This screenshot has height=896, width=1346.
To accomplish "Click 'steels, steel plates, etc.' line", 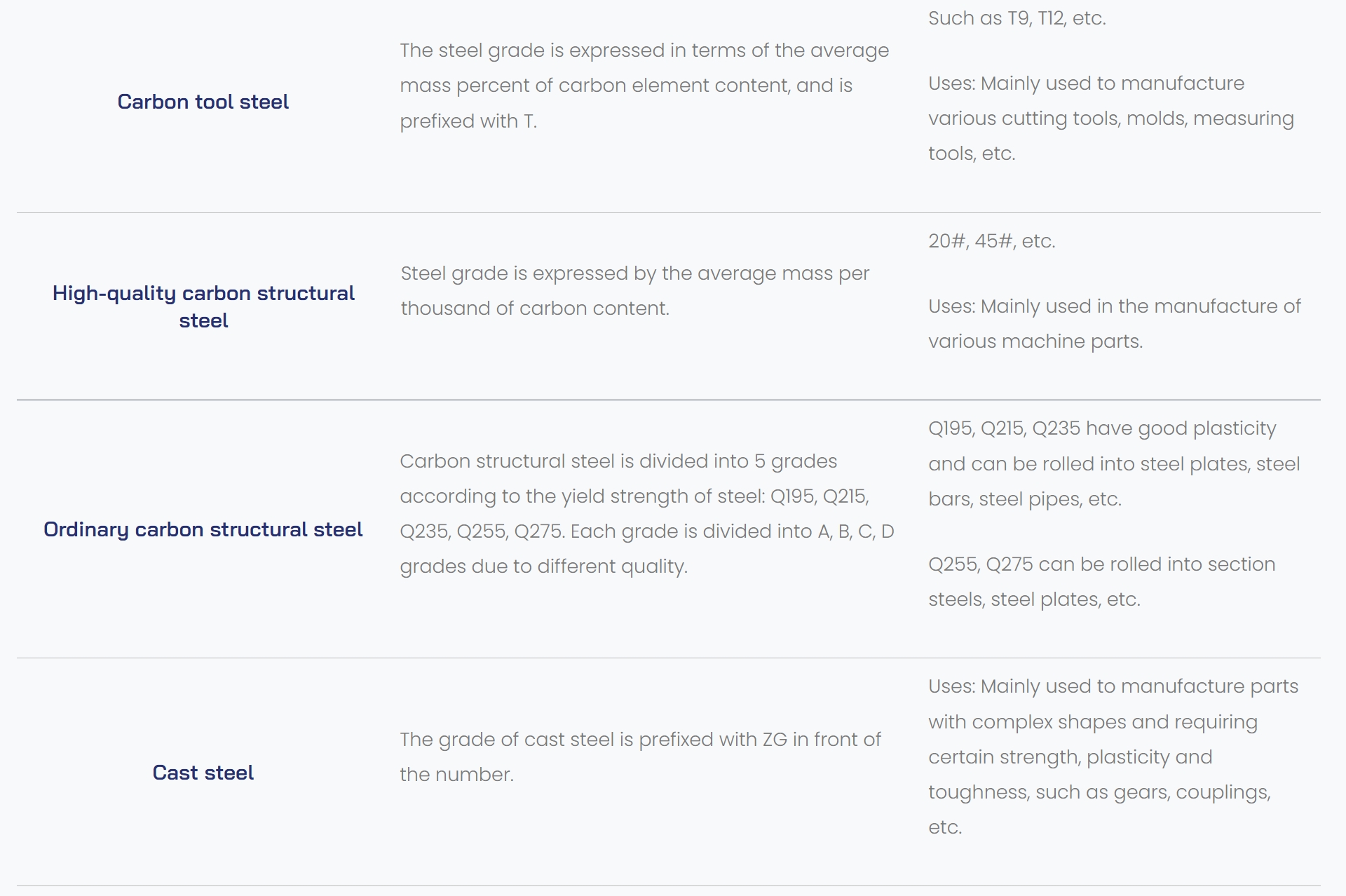I will point(1034,599).
